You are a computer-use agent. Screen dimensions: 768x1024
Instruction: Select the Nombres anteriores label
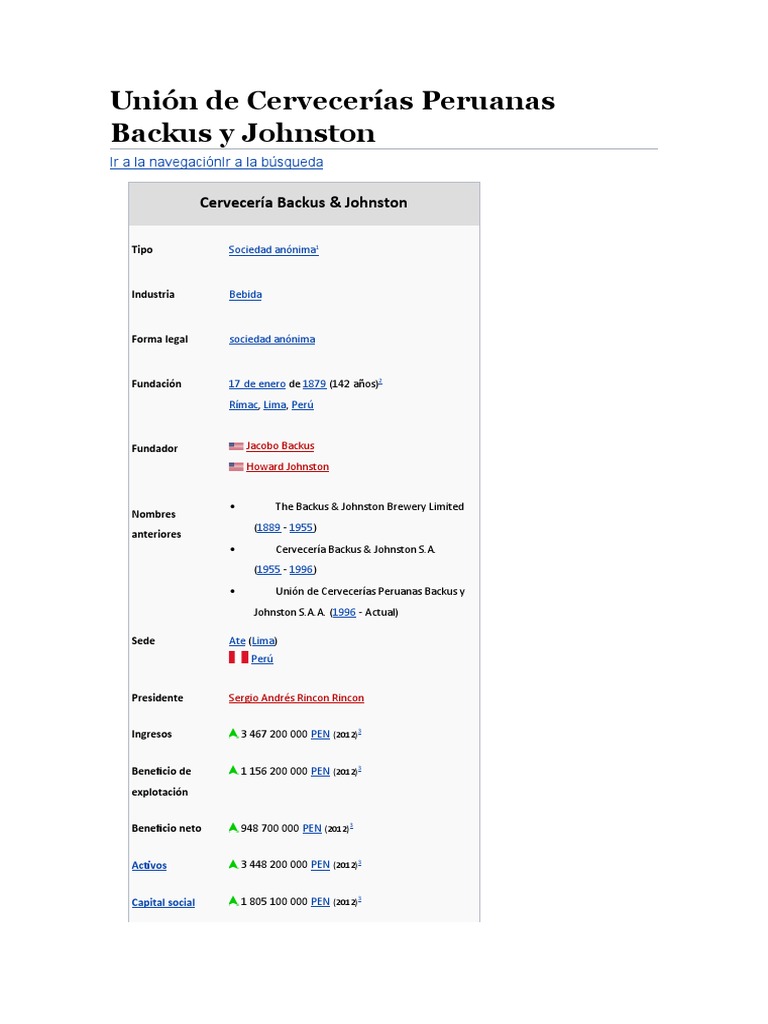click(156, 524)
